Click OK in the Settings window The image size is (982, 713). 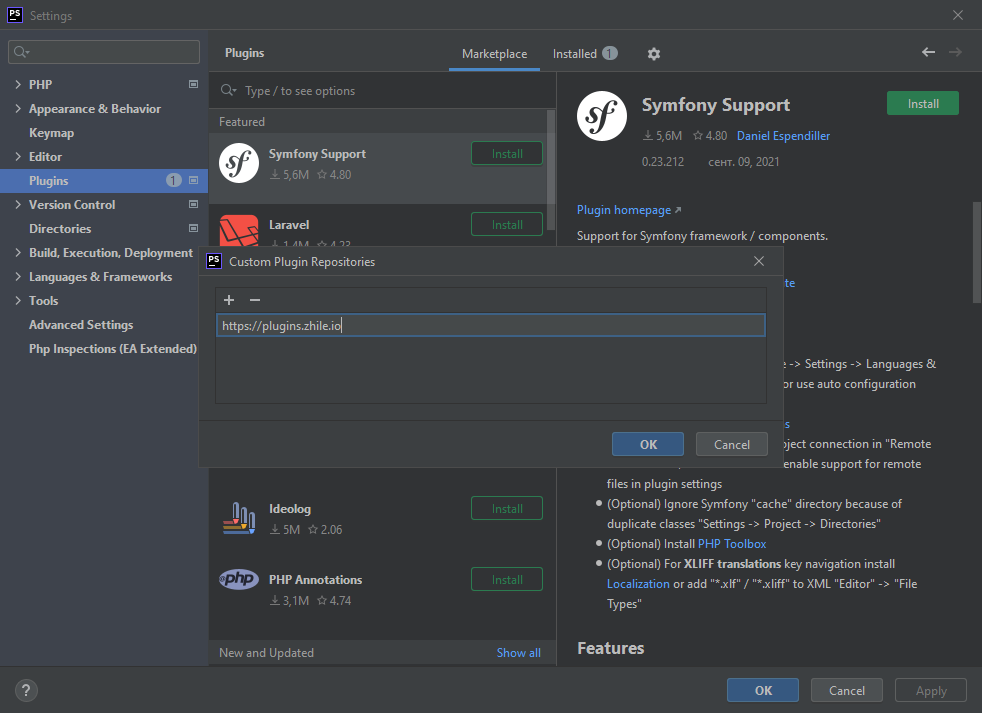763,690
